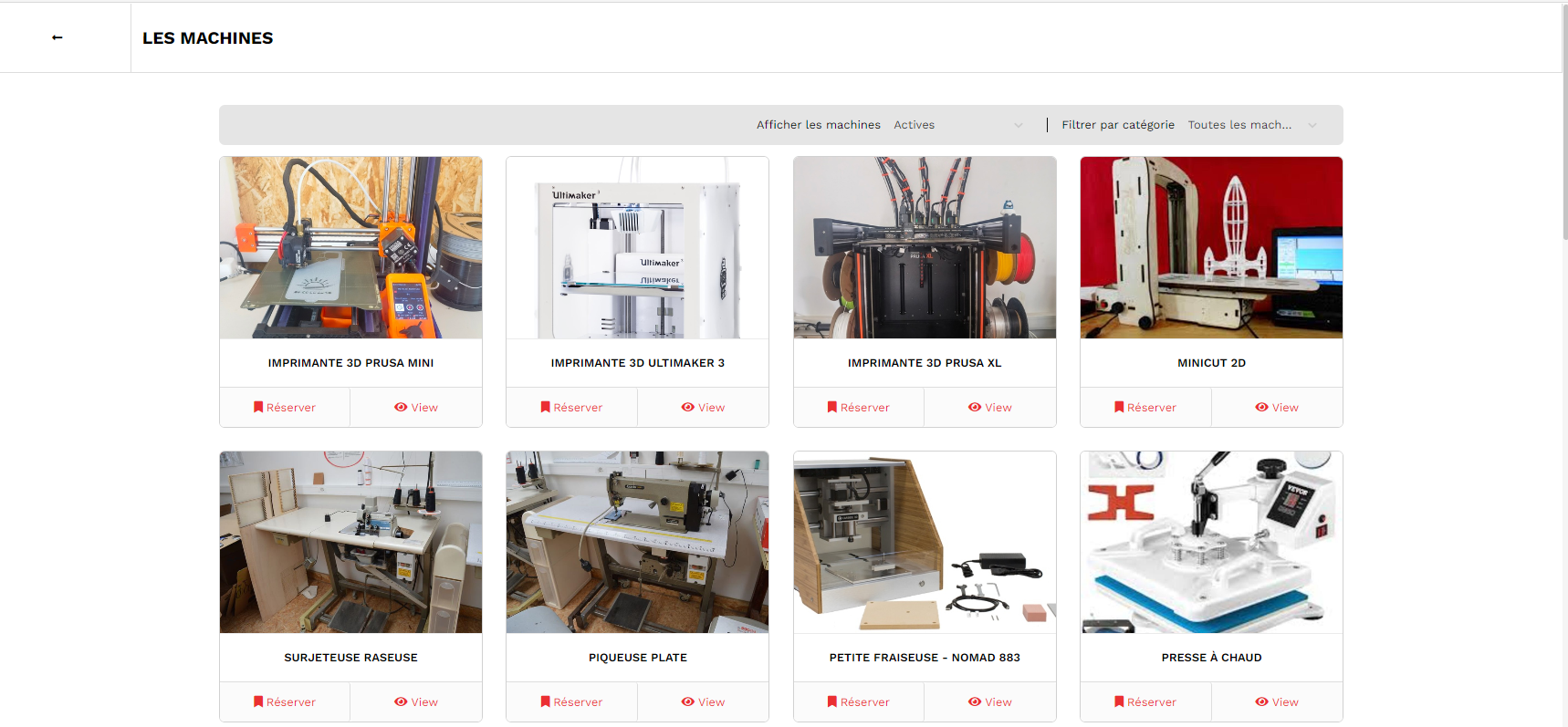This screenshot has height=727, width=1568.
Task: Select the title IMPRIMANTE 3D PRUSA MINI
Action: point(350,363)
